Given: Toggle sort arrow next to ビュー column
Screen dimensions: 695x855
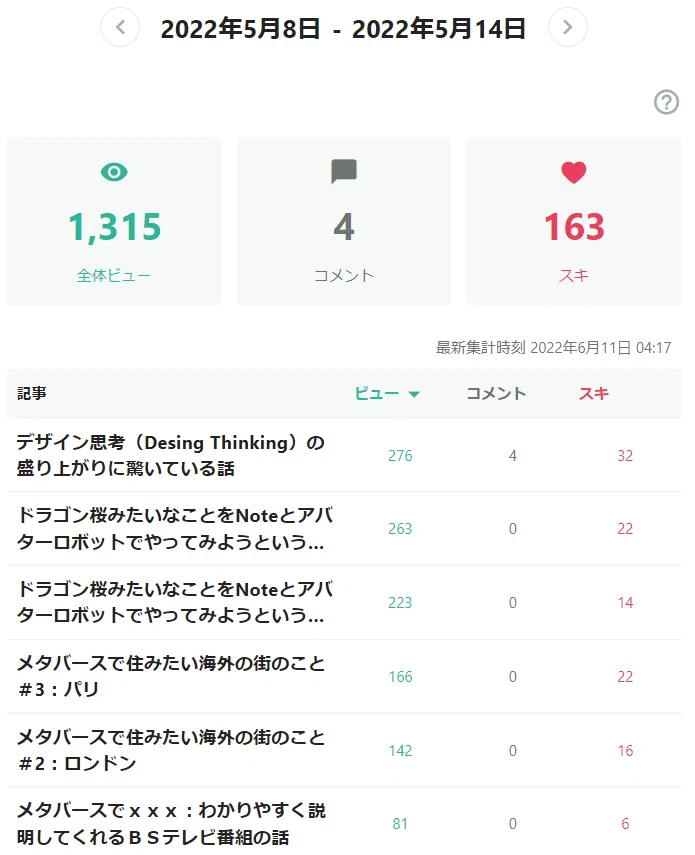Looking at the screenshot, I should (x=414, y=394).
